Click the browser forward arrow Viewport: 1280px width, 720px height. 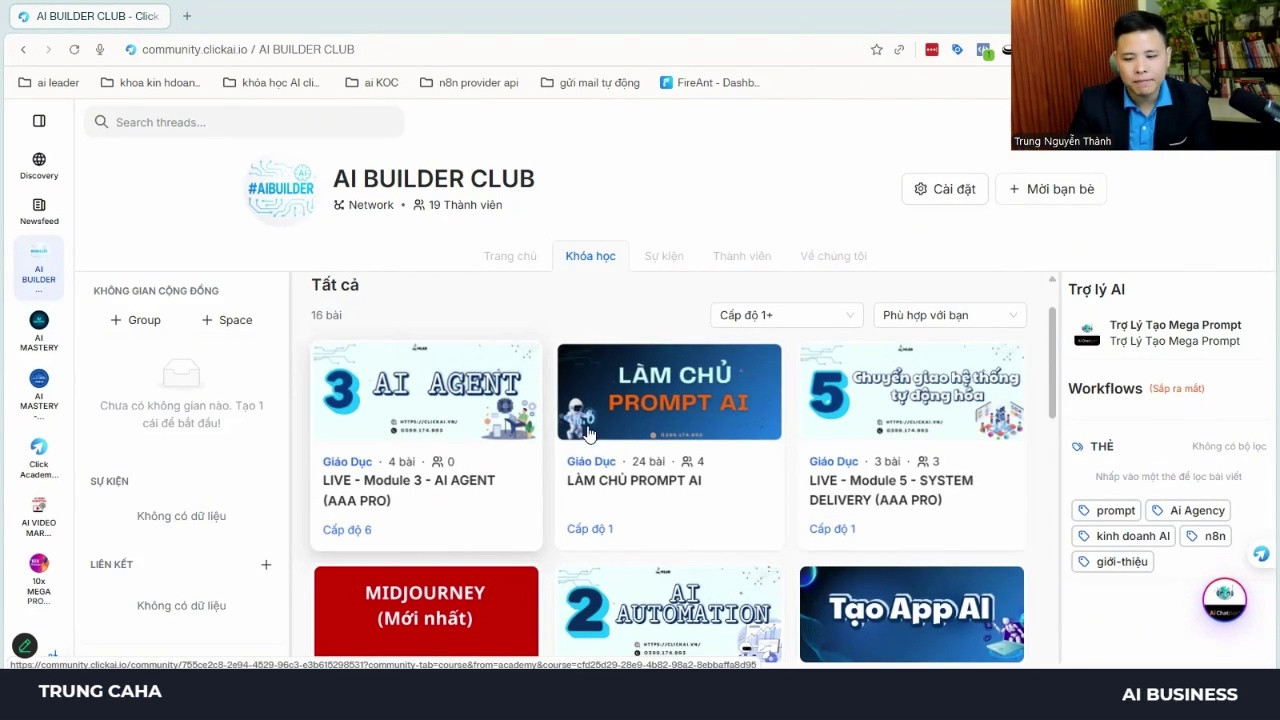click(x=48, y=49)
